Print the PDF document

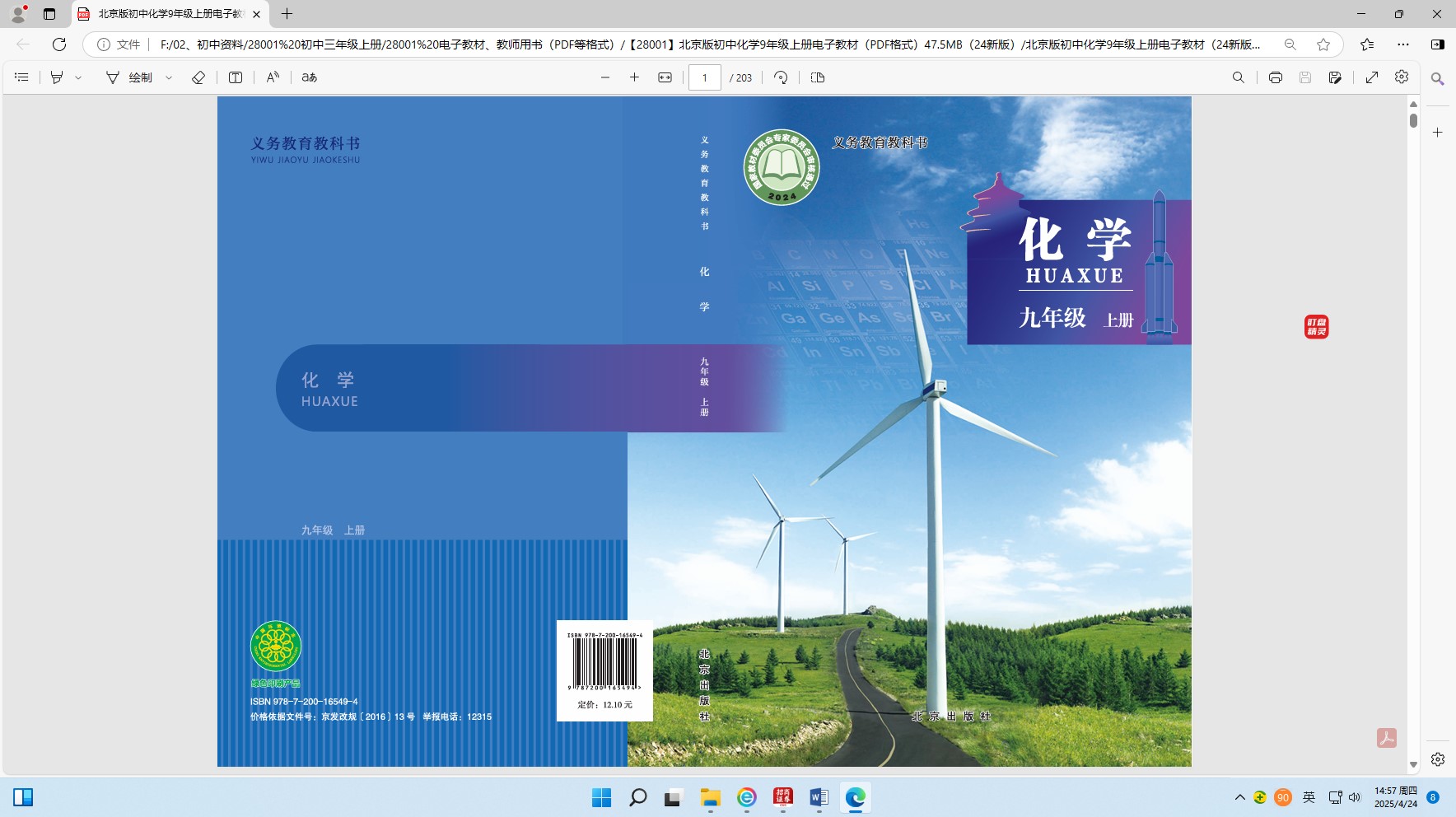point(1275,77)
